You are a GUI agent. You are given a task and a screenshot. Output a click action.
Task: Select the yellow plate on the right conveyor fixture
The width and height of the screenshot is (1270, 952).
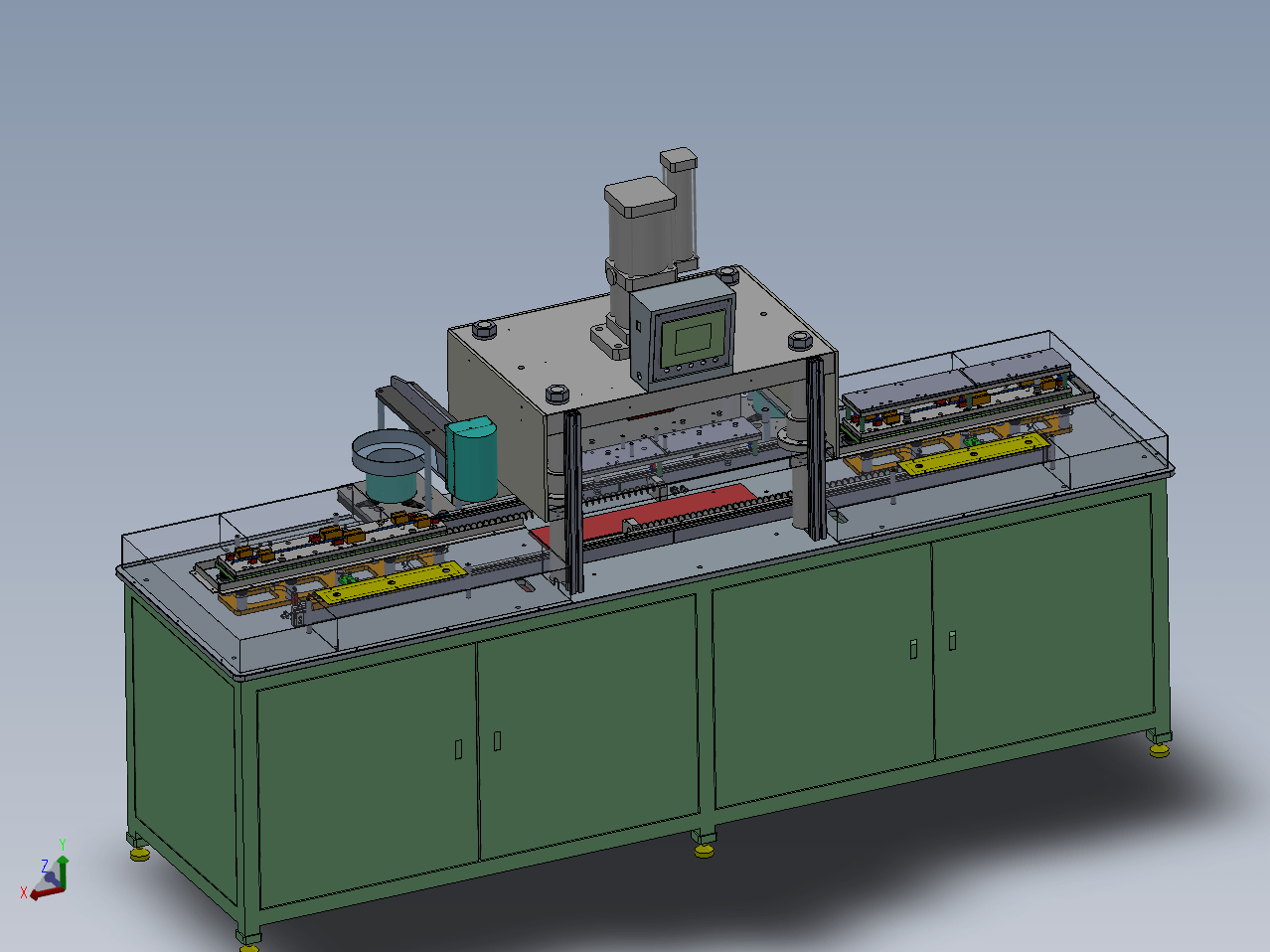point(974,455)
